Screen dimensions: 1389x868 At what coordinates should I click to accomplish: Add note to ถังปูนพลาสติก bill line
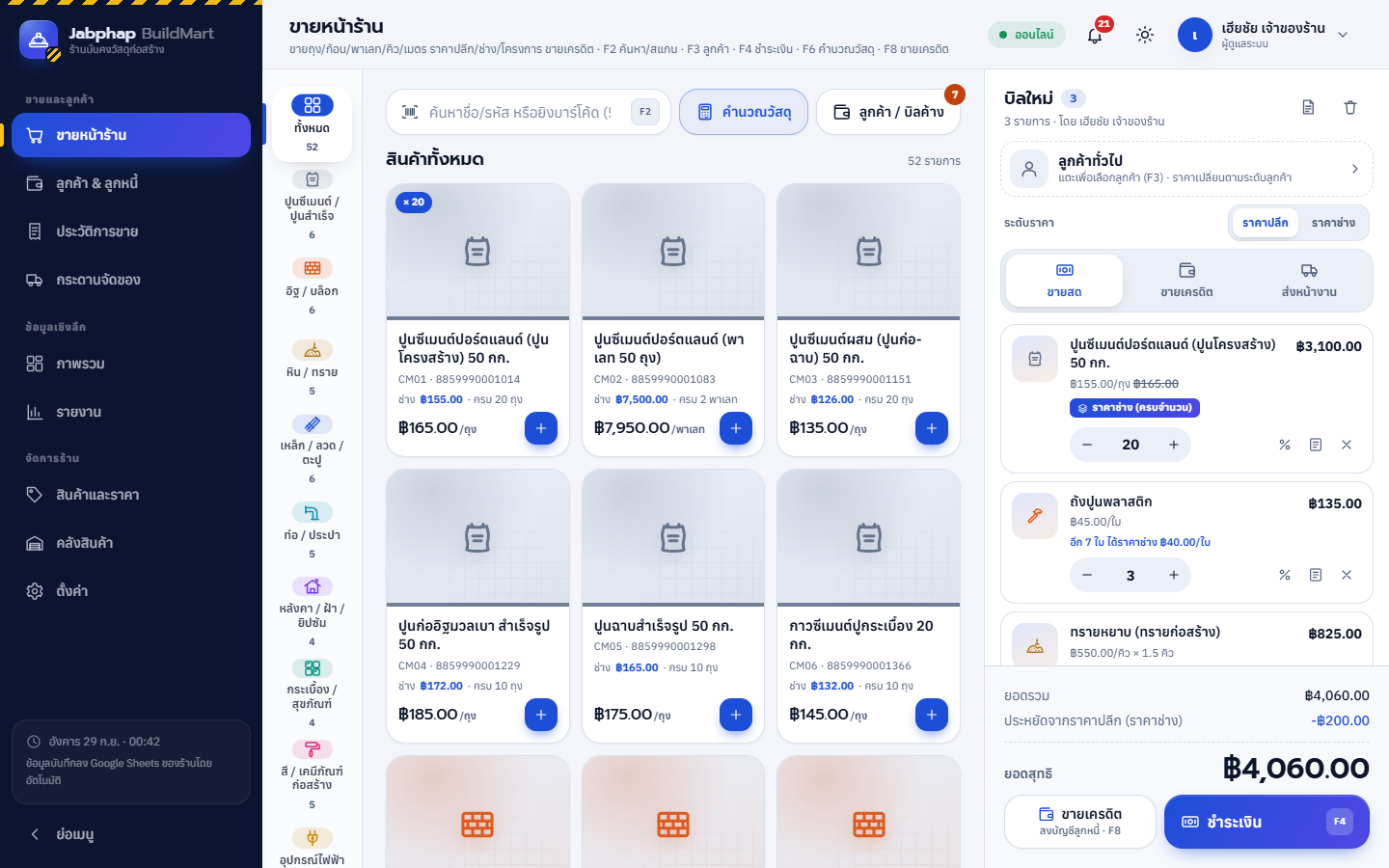click(1316, 575)
